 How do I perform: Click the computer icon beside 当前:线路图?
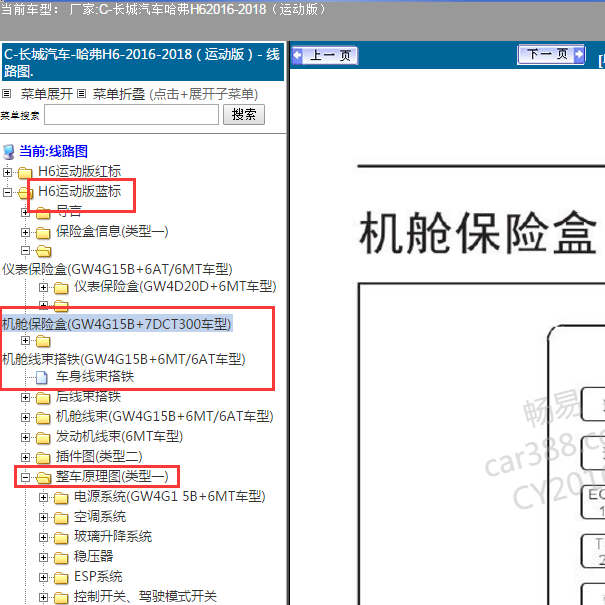coord(8,152)
